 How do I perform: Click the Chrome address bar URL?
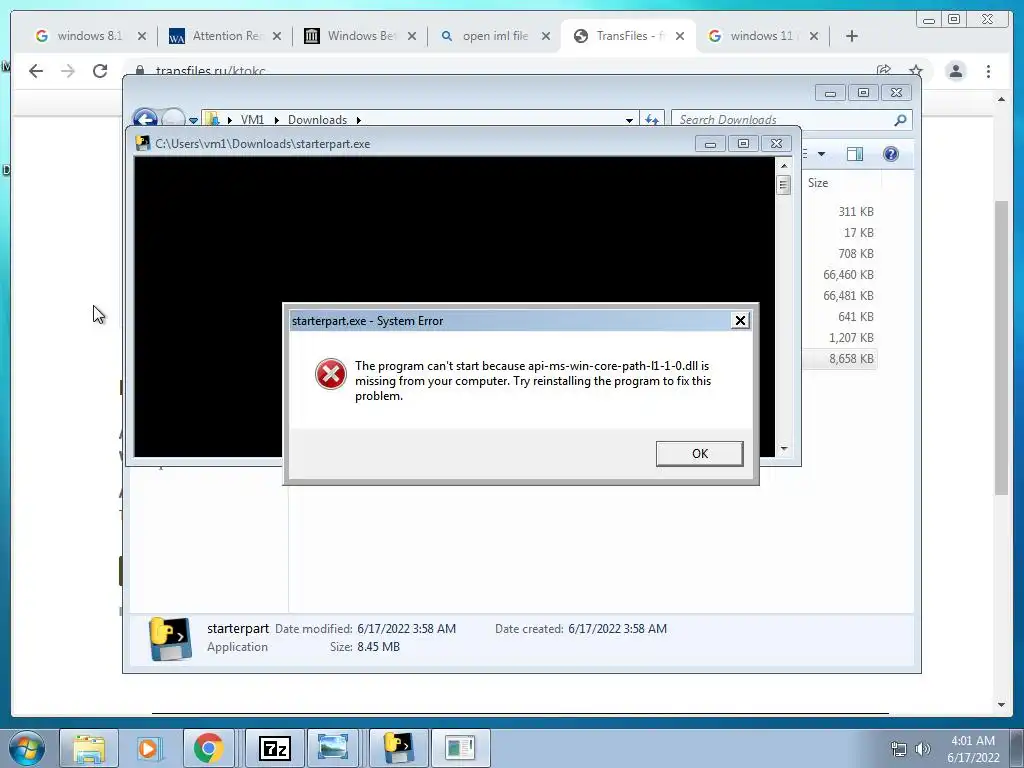coord(210,70)
